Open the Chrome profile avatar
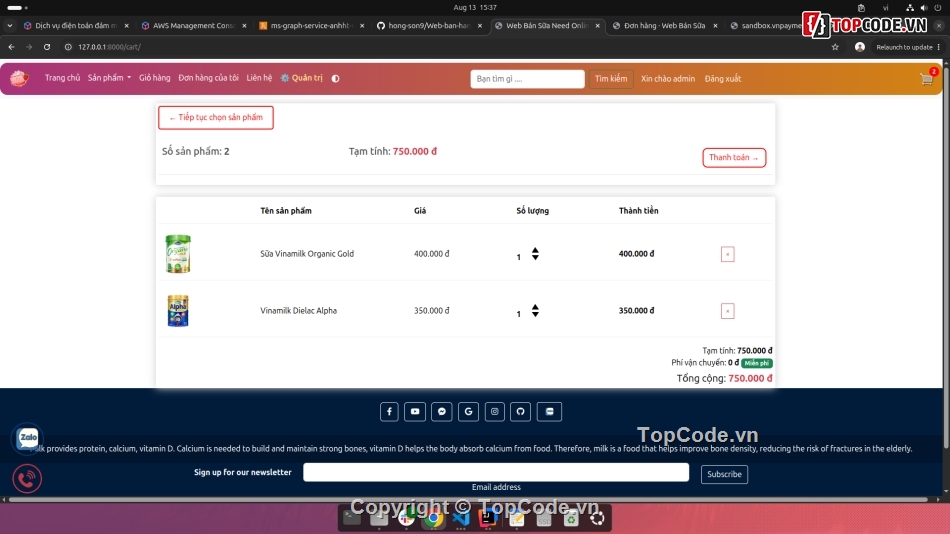Viewport: 950px width, 534px height. point(860,47)
